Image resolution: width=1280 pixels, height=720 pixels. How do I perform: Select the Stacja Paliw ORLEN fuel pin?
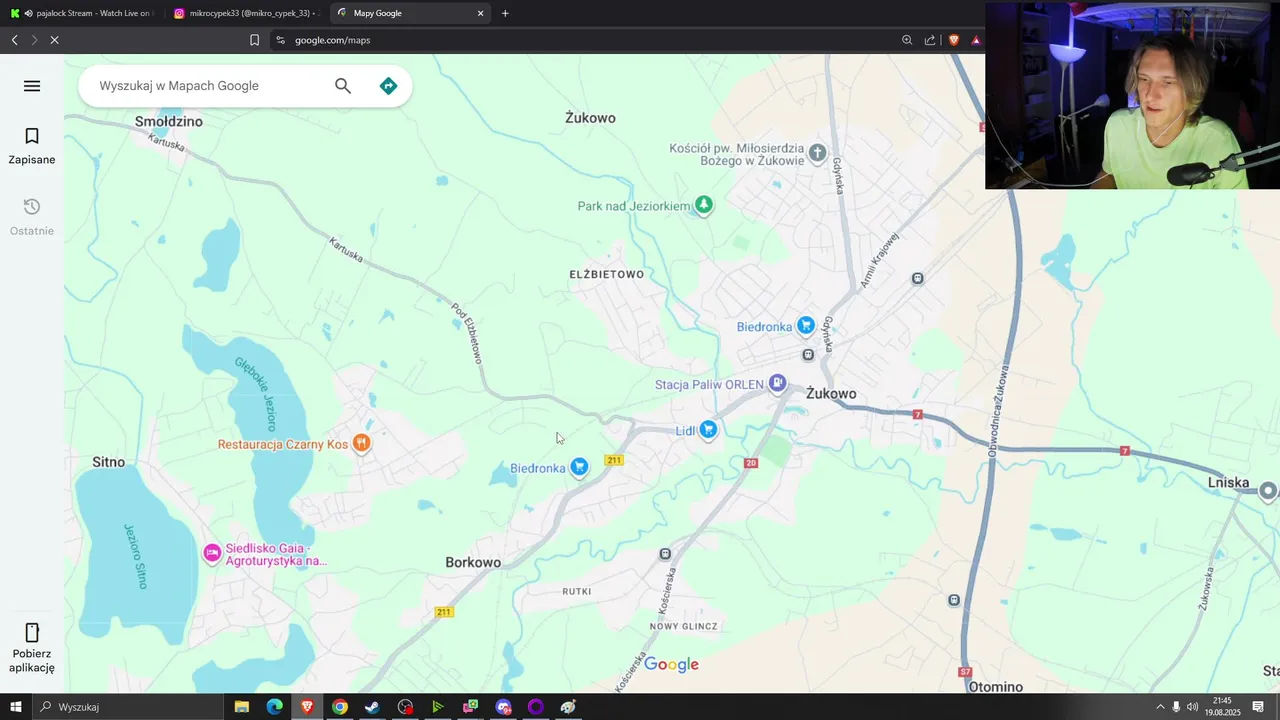(778, 384)
